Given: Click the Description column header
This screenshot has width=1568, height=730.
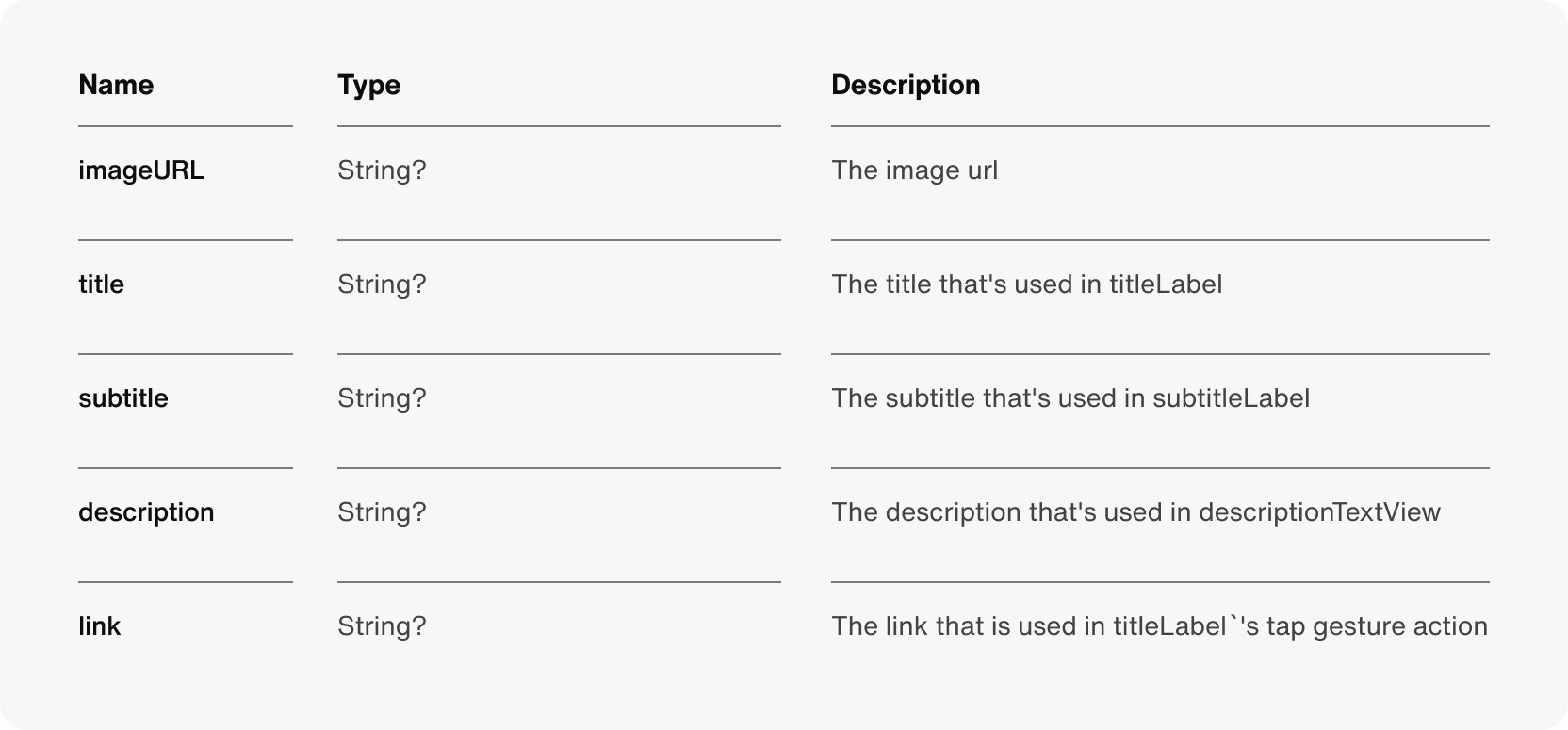Looking at the screenshot, I should [x=906, y=86].
